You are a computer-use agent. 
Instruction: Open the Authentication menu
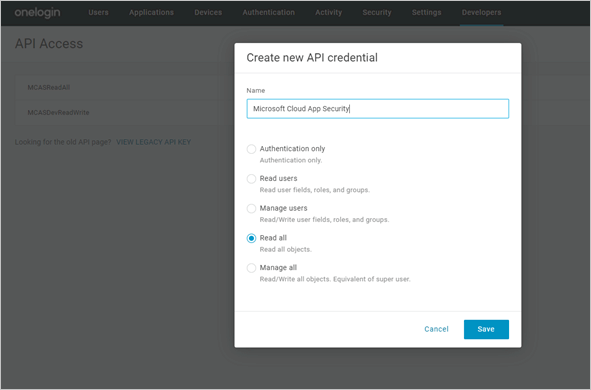click(269, 12)
